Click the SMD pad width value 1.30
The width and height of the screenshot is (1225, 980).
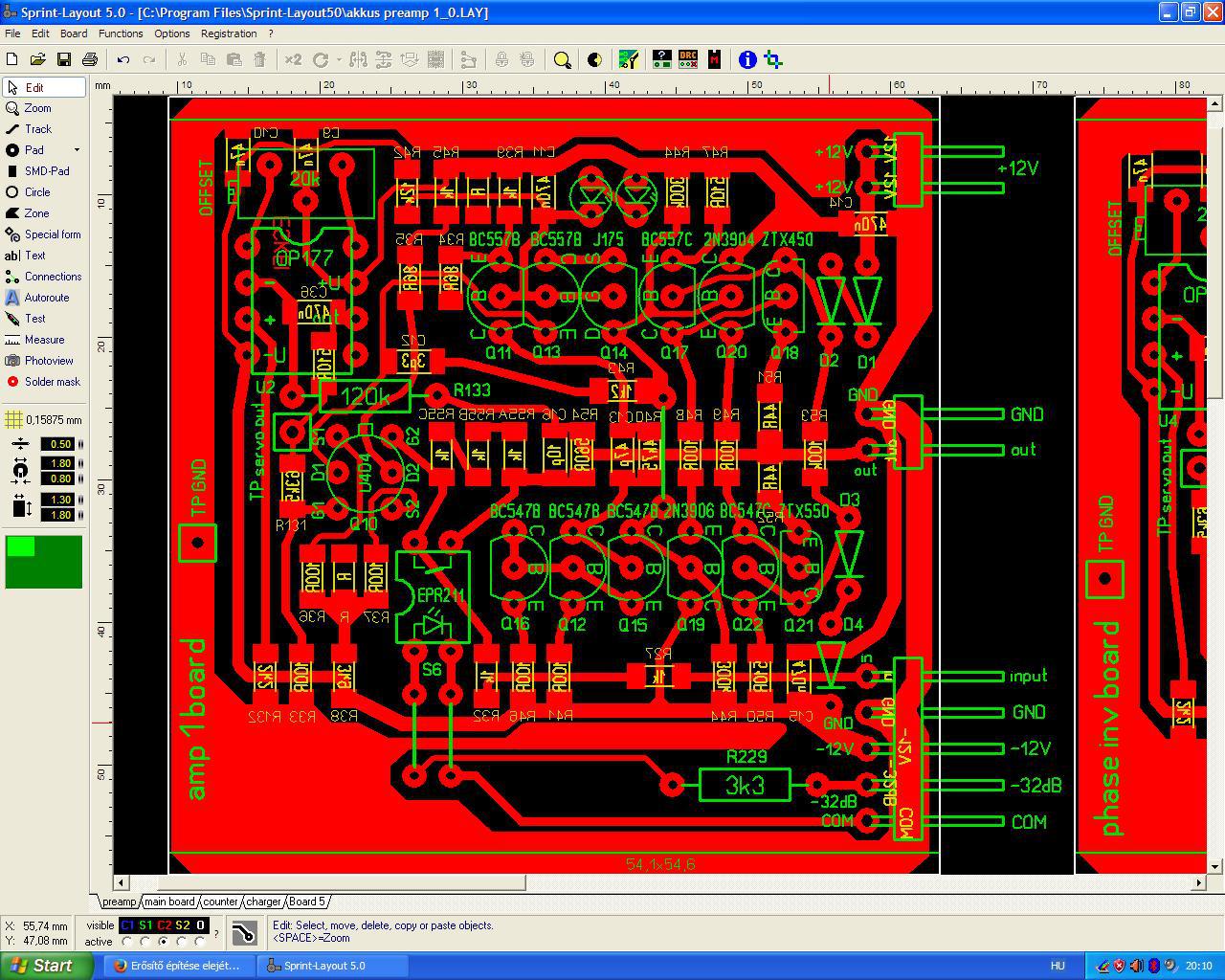57,500
